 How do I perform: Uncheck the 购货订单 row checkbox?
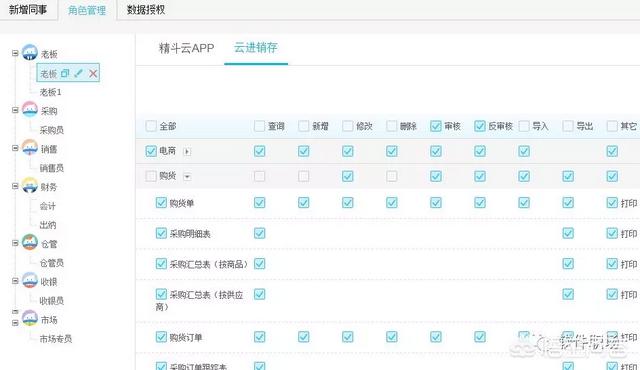(x=161, y=337)
